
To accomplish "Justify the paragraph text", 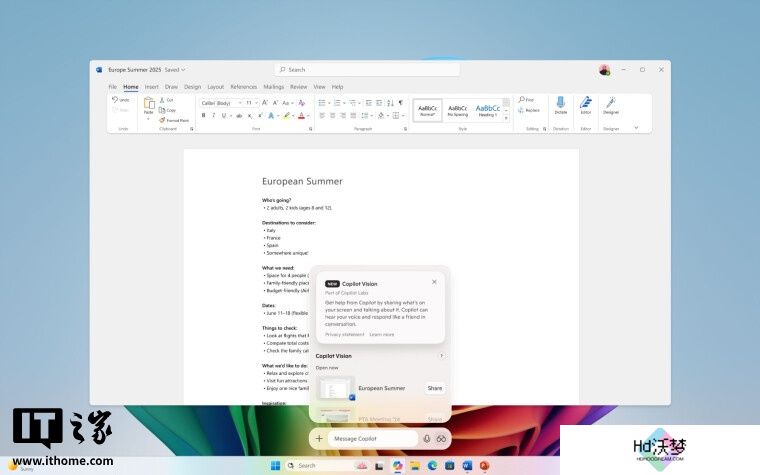I will [353, 115].
